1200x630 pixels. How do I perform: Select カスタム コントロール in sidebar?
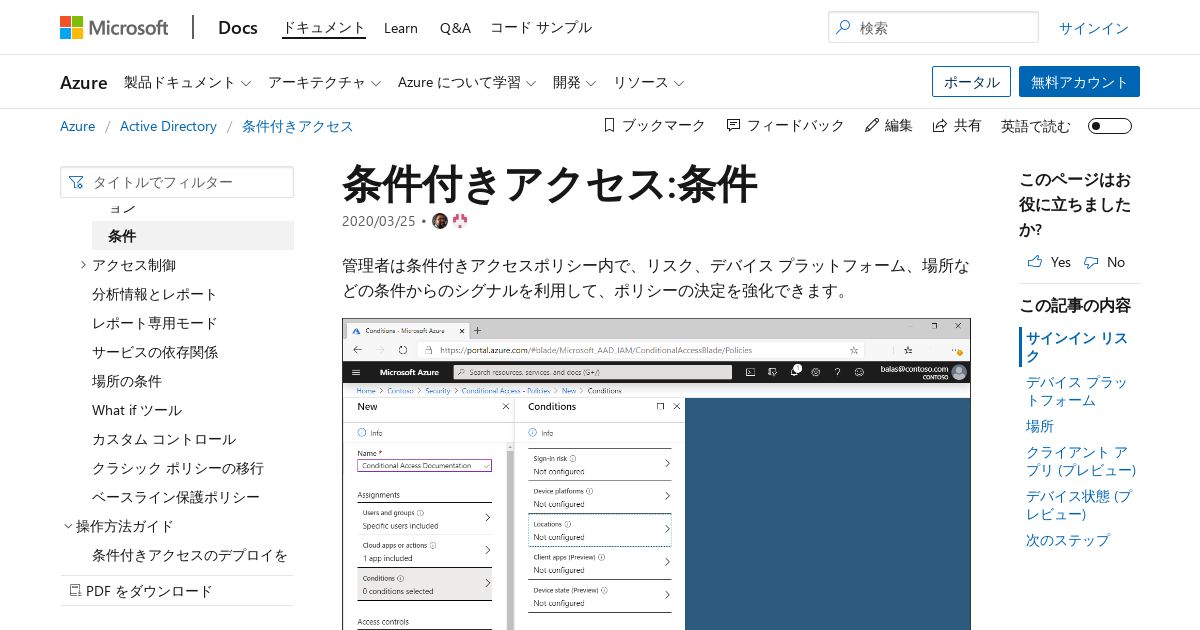point(164,439)
